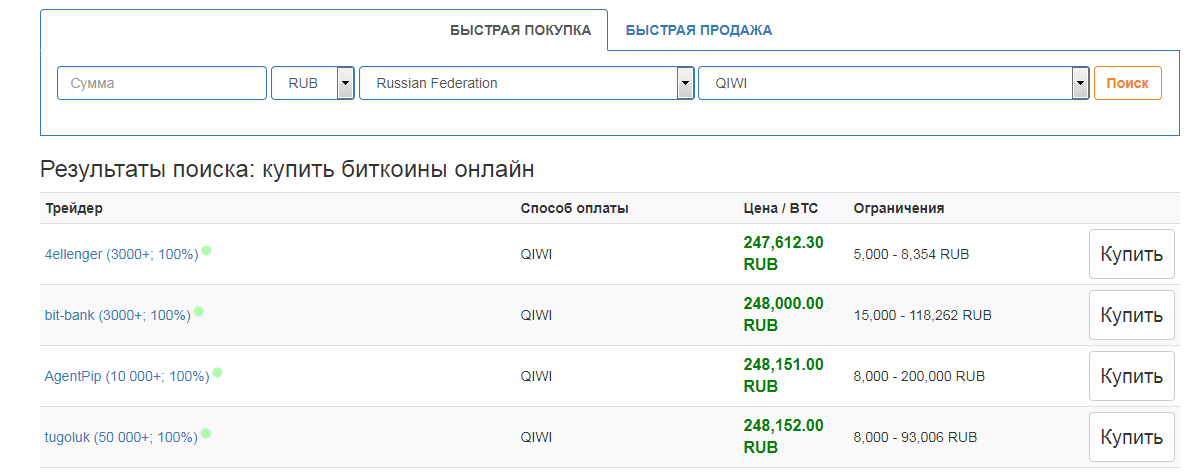Open trader profile 4ellenger
This screenshot has height=472, width=1189.
[x=121, y=254]
